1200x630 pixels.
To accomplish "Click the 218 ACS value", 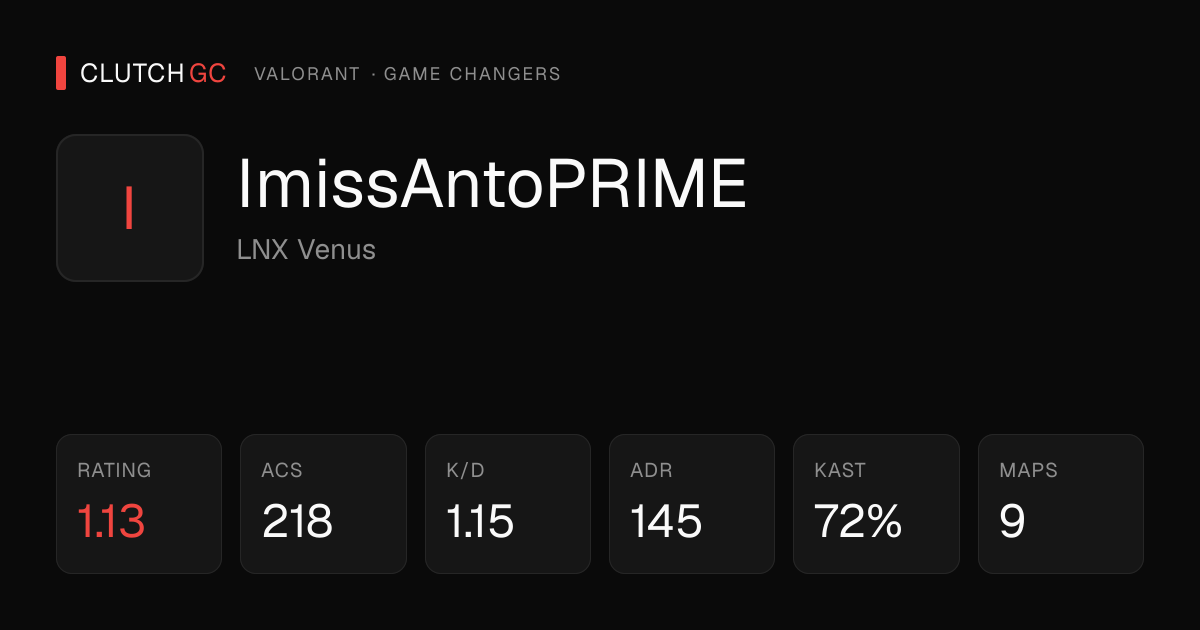I will tap(297, 521).
